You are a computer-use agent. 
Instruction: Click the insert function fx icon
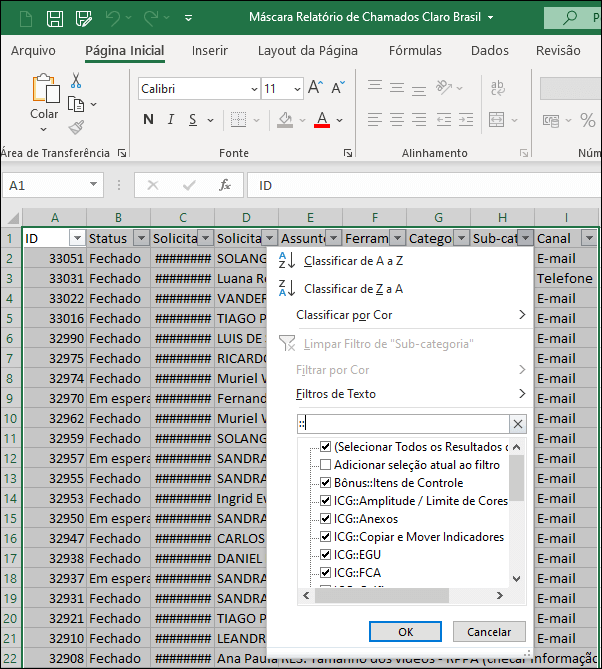[224, 185]
